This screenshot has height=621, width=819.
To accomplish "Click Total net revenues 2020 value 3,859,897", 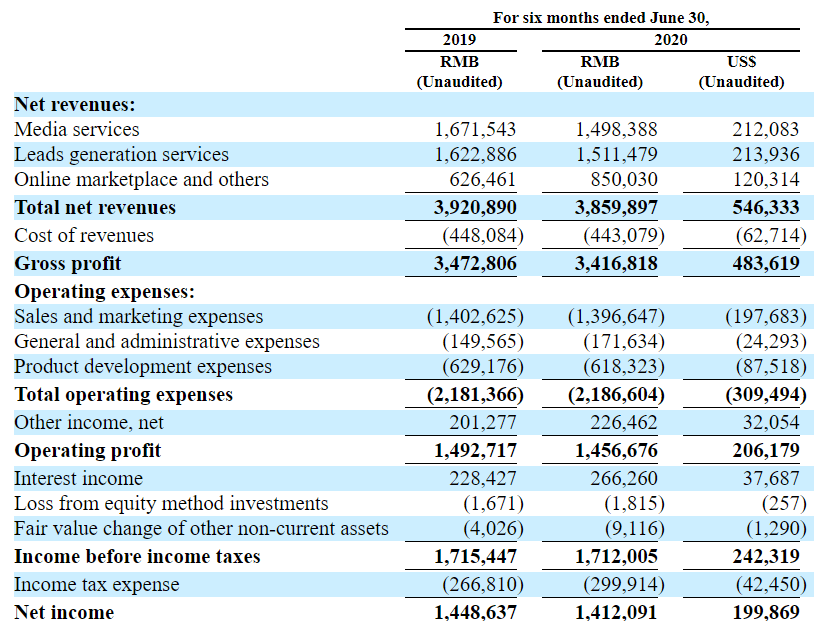I will tap(616, 208).
